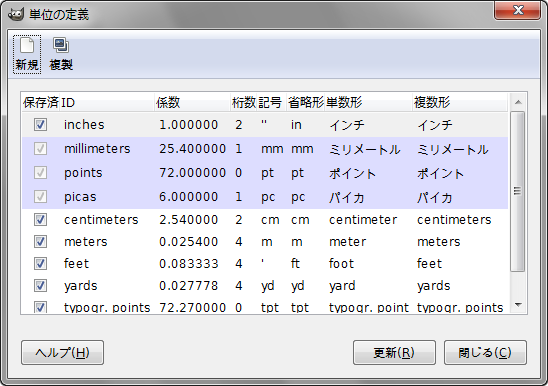Click the singular form 'meter'
The width and height of the screenshot is (548, 386).
(348, 242)
